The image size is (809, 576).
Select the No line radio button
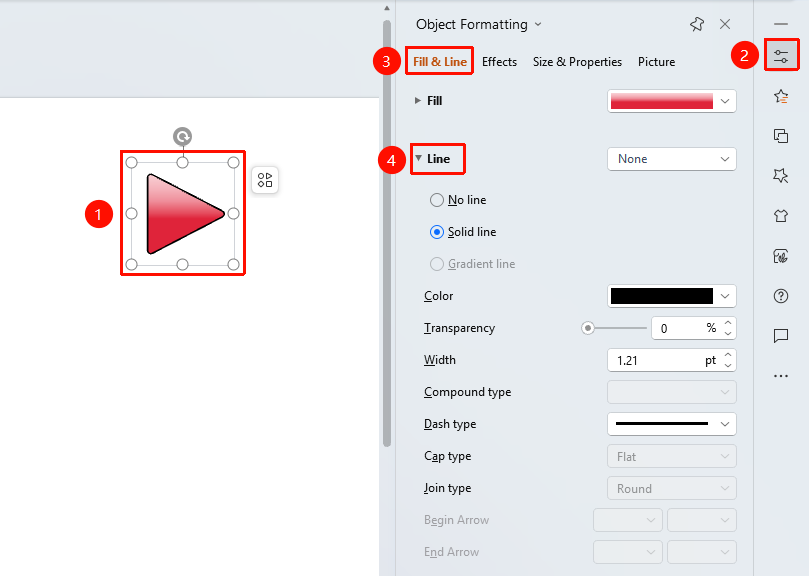point(437,200)
